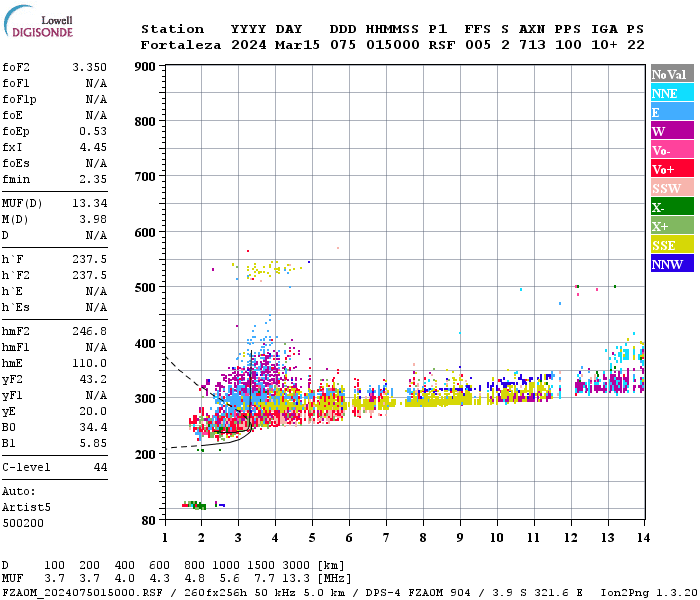Click the foF2 value 3.350
This screenshot has width=700, height=600.
point(89,67)
